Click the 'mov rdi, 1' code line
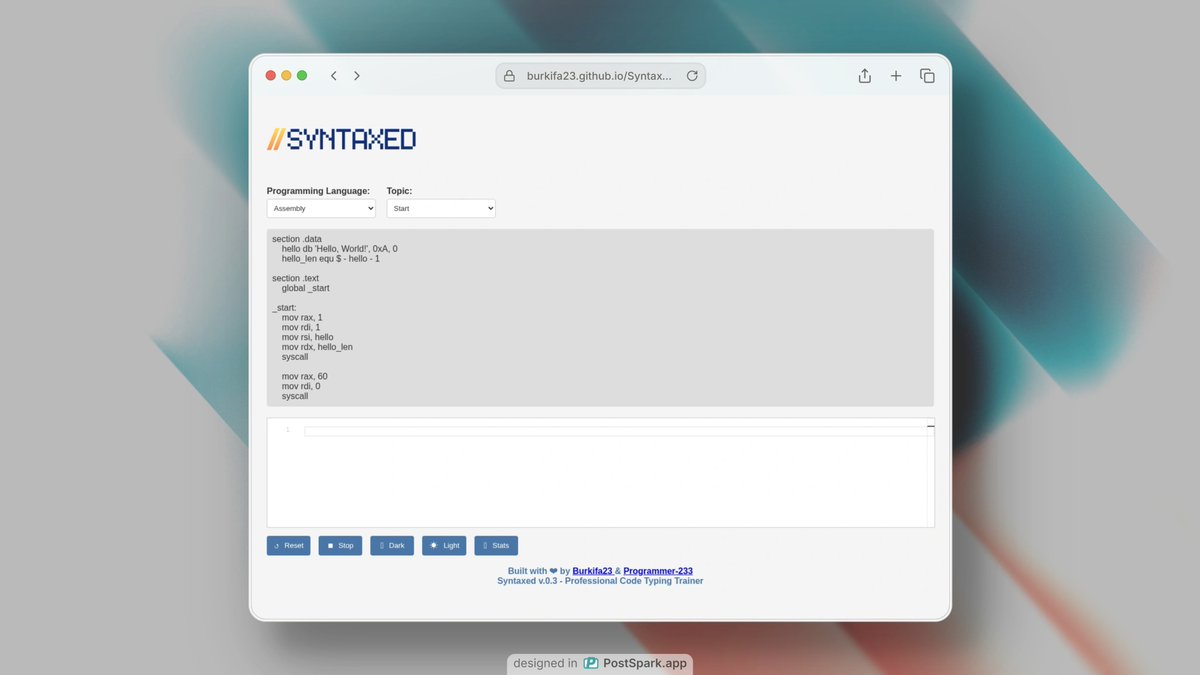1200x675 pixels. tap(301, 327)
